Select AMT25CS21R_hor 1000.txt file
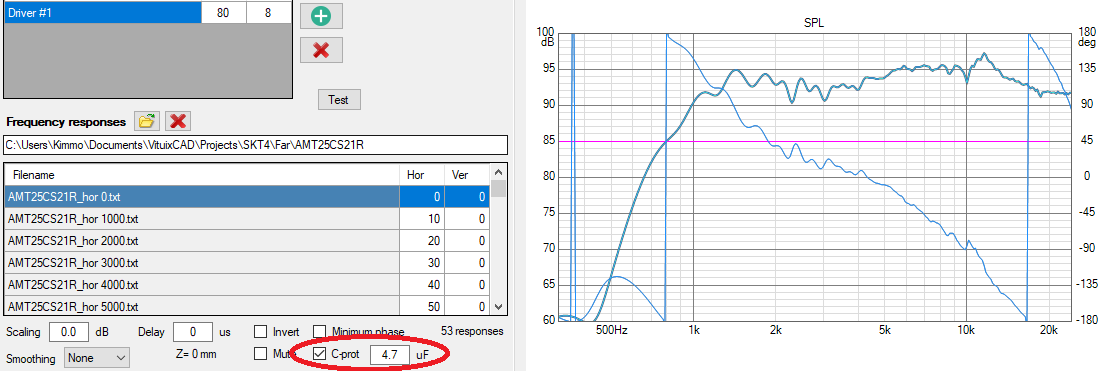This screenshot has width=1102, height=371. click(202, 219)
